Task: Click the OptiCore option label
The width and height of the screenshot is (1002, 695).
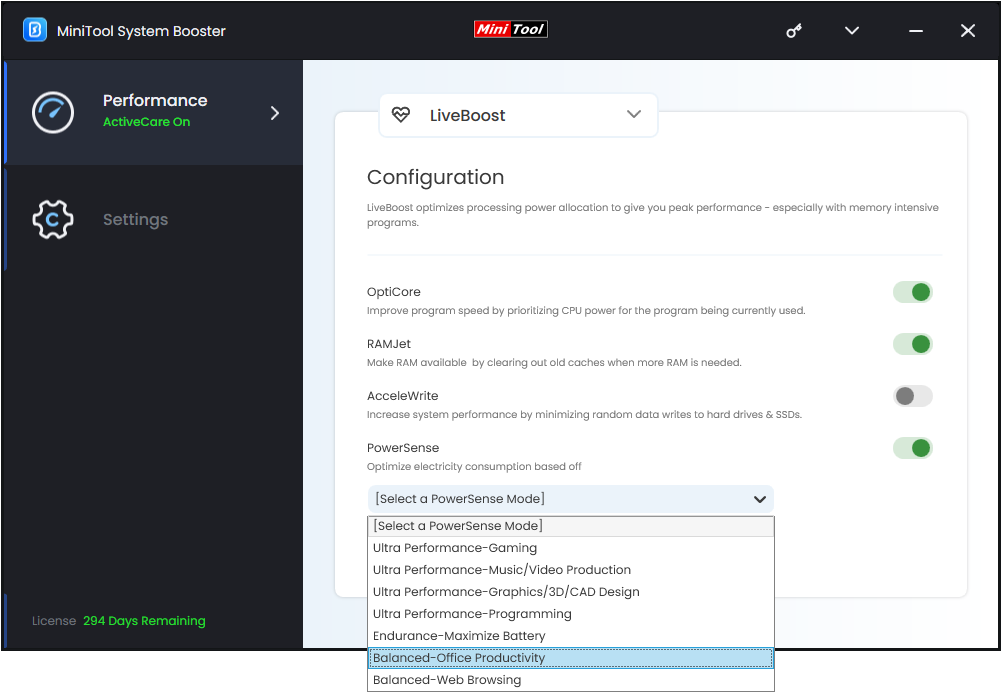Action: pos(394,292)
